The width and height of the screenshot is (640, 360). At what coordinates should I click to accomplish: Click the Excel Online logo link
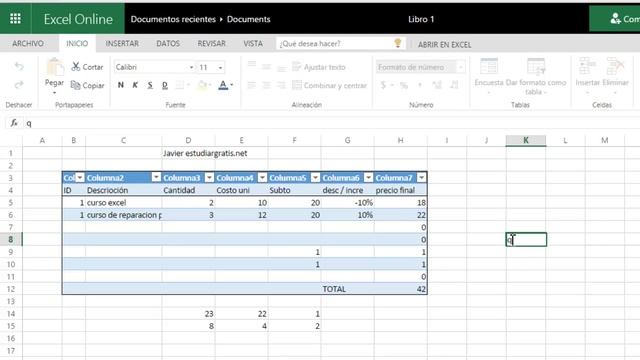pyautogui.click(x=78, y=19)
